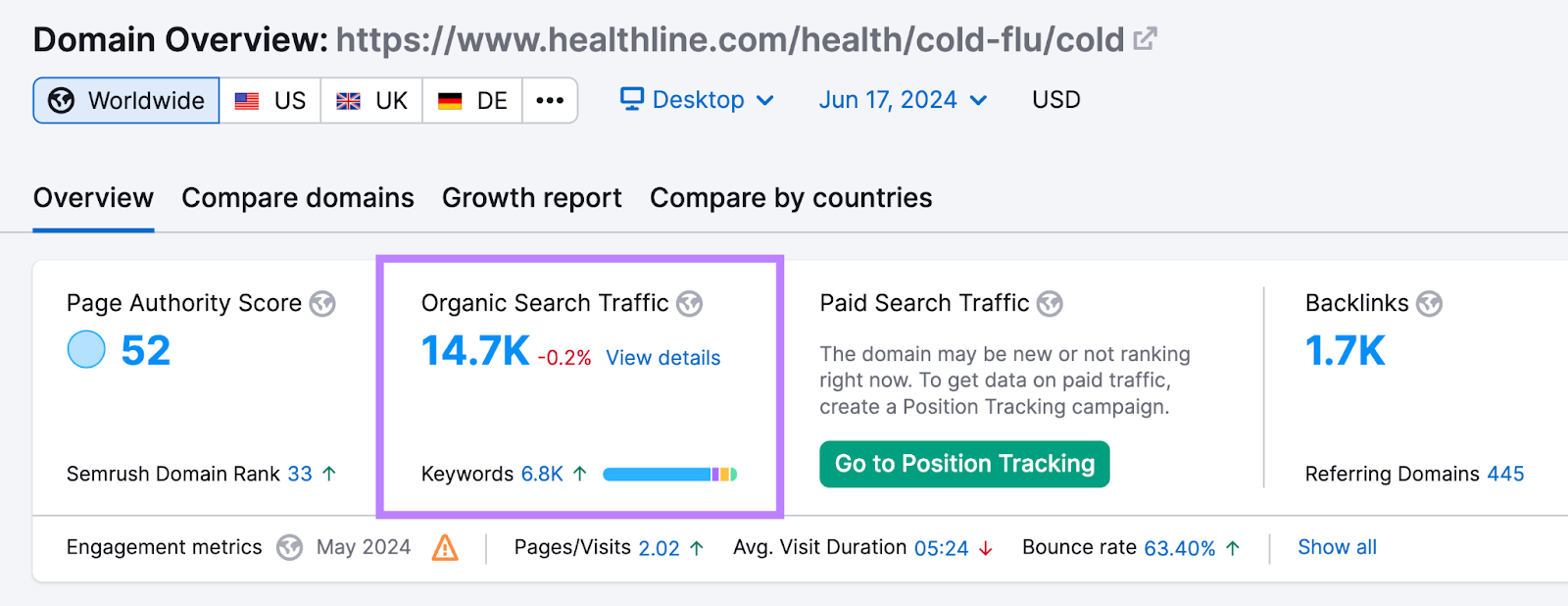Click the Engagement metrics globe icon

click(x=289, y=547)
